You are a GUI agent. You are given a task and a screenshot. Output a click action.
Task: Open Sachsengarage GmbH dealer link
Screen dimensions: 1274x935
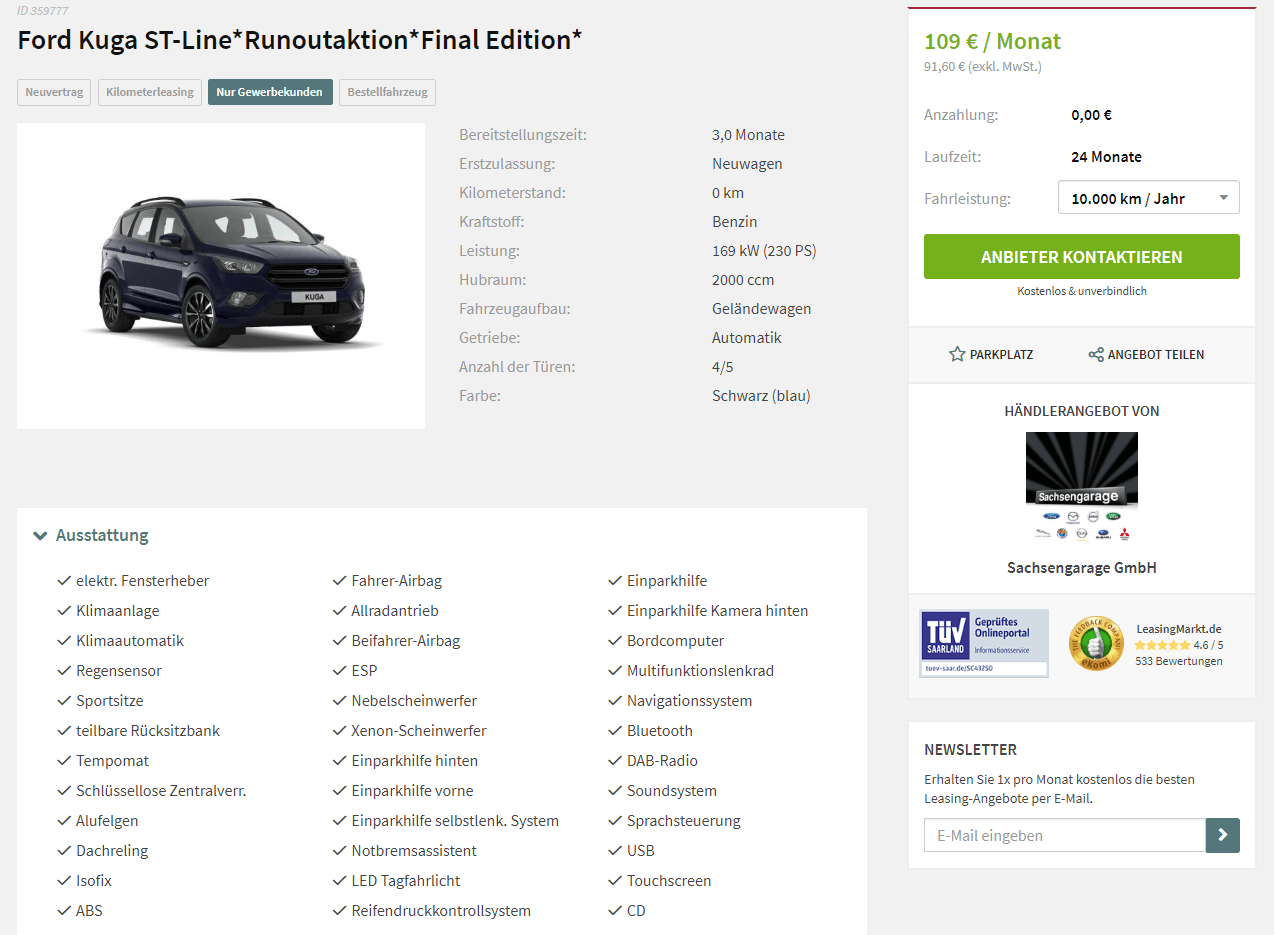1082,567
